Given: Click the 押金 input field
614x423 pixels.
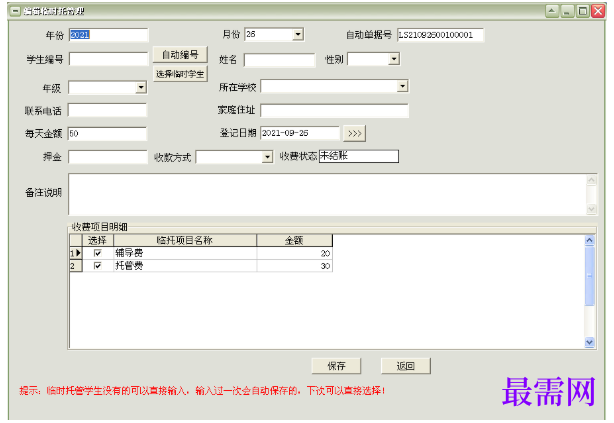Looking at the screenshot, I should click(108, 157).
